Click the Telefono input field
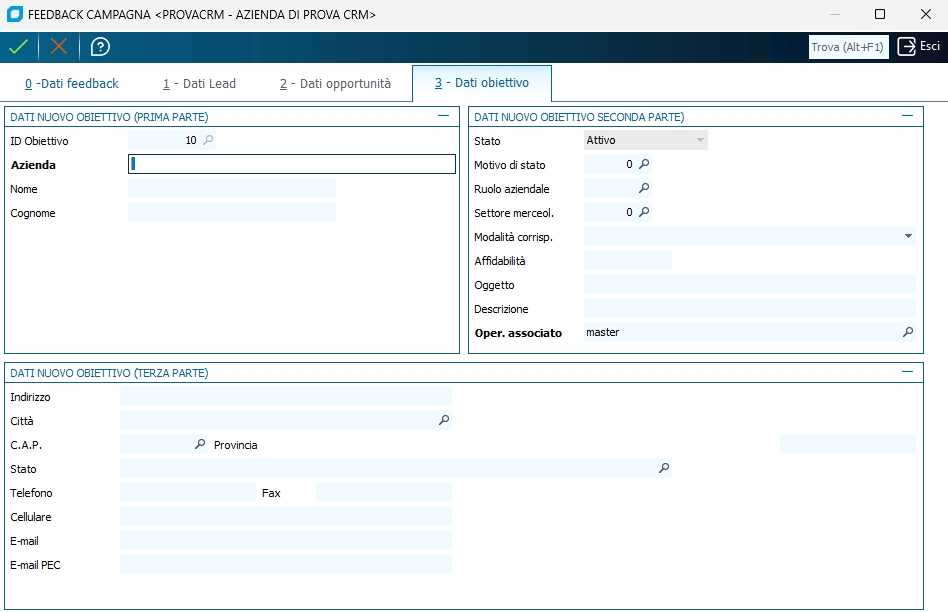 tap(188, 492)
